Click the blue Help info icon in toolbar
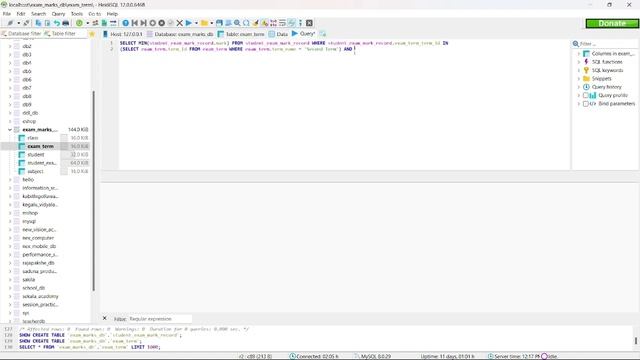Viewport: 640px width, 360px height. click(126, 23)
